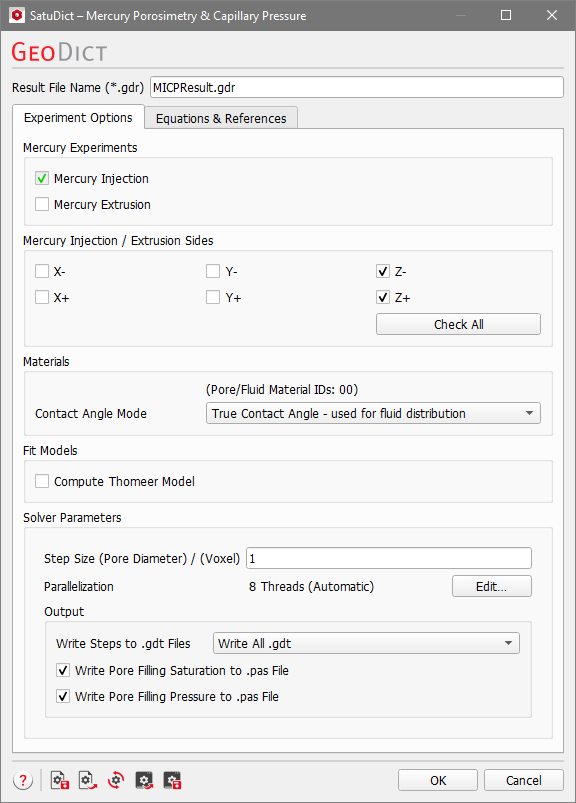Toggle Write Pore Filling Pressure to .pas File
Image resolution: width=576 pixels, height=803 pixels.
click(x=63, y=696)
